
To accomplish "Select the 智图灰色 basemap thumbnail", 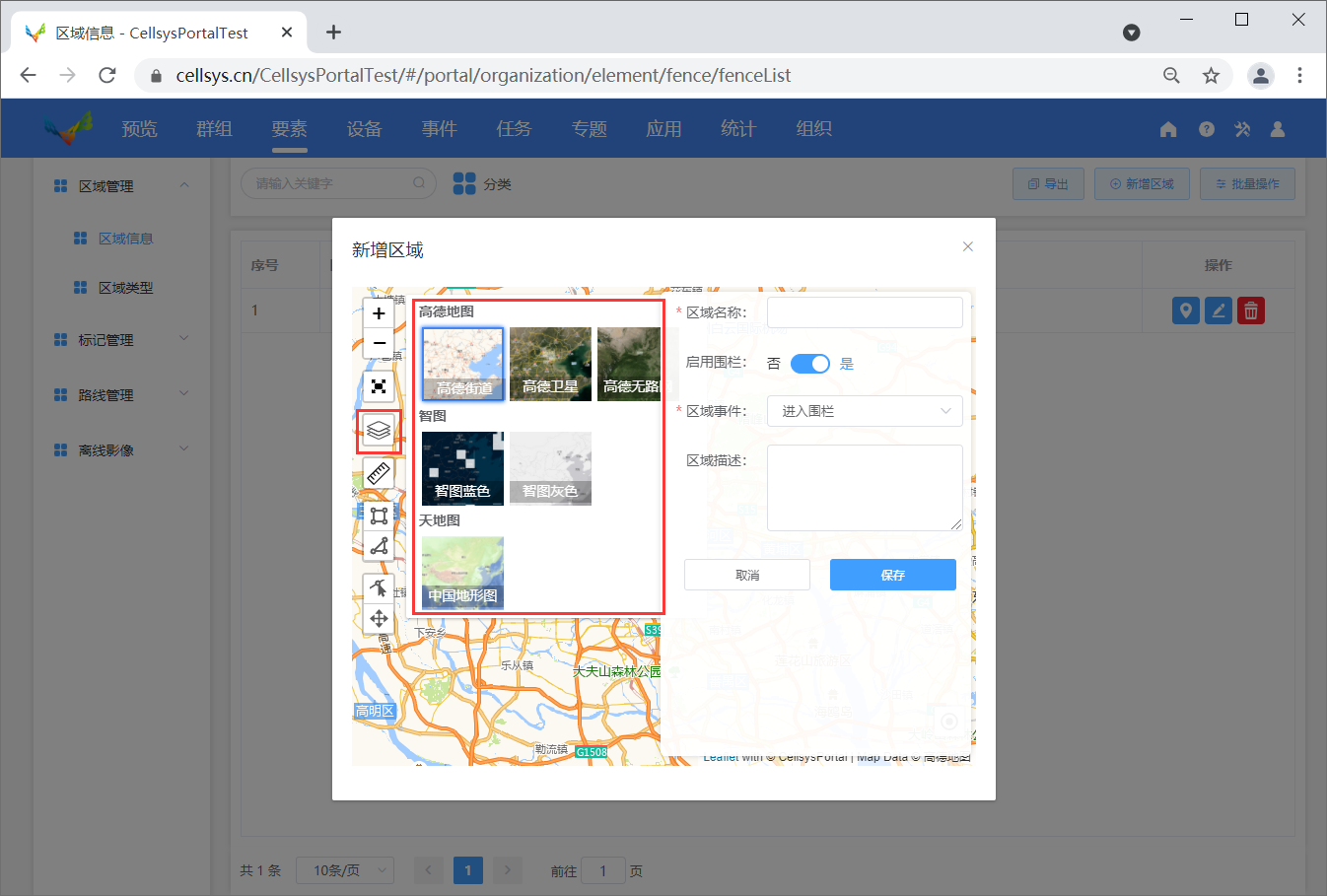I will [x=550, y=468].
